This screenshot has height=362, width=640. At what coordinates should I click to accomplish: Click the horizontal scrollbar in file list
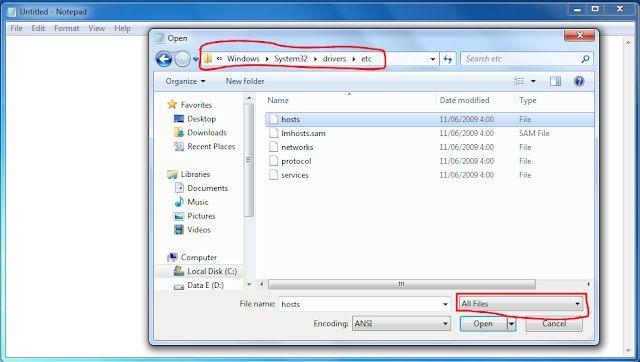click(x=402, y=284)
